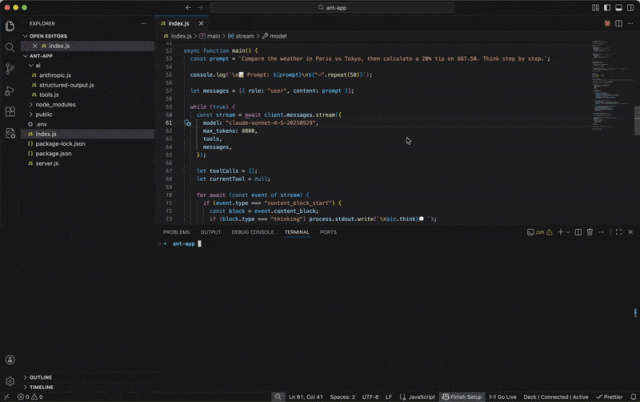Toggle Go Live server in status bar

tap(501, 397)
